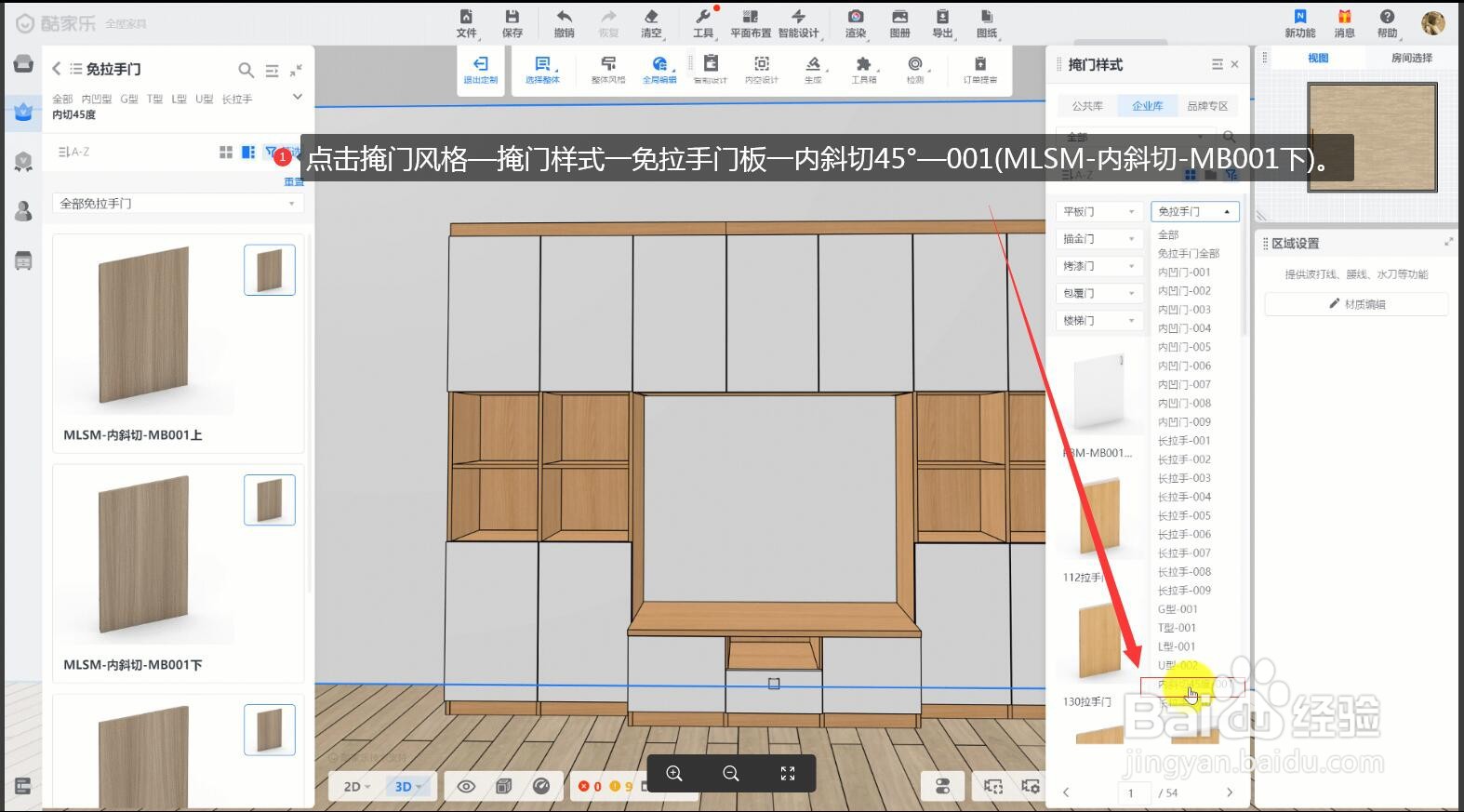Click the 清空 clear icon
The width and height of the screenshot is (1464, 812).
click(651, 23)
